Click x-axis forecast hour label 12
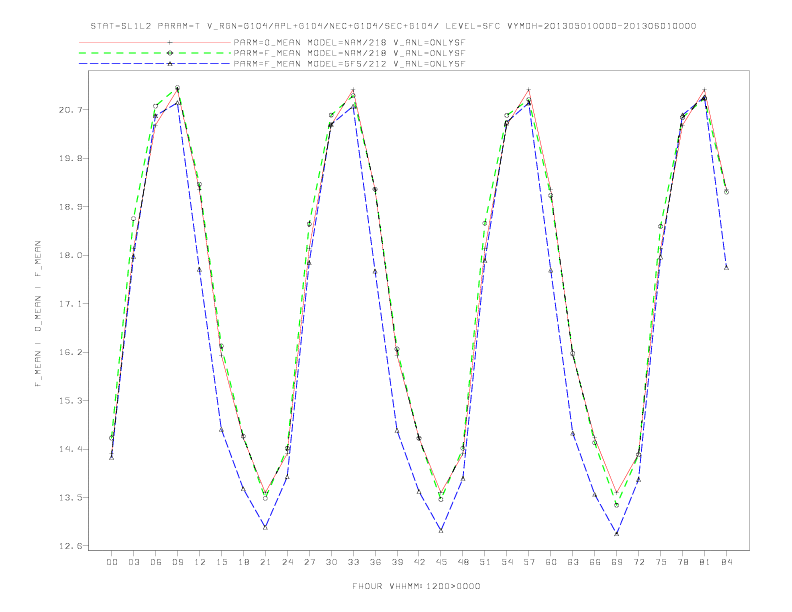The width and height of the screenshot is (792, 612). point(200,562)
